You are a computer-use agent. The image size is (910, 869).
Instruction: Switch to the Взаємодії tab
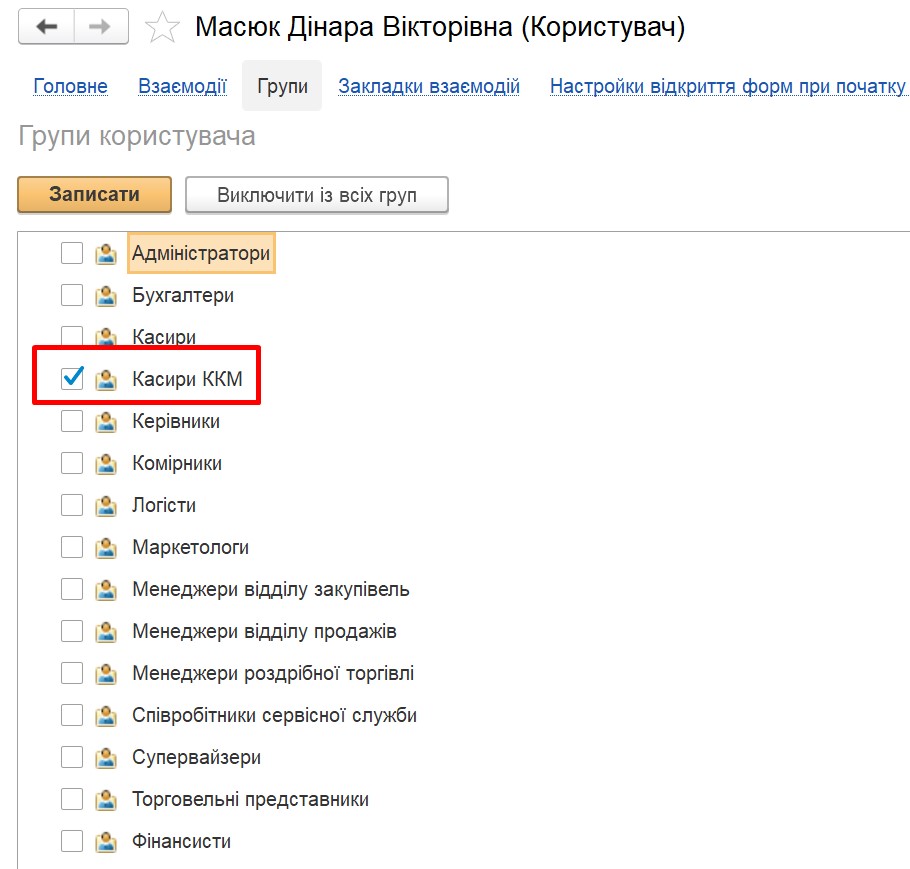[x=182, y=86]
